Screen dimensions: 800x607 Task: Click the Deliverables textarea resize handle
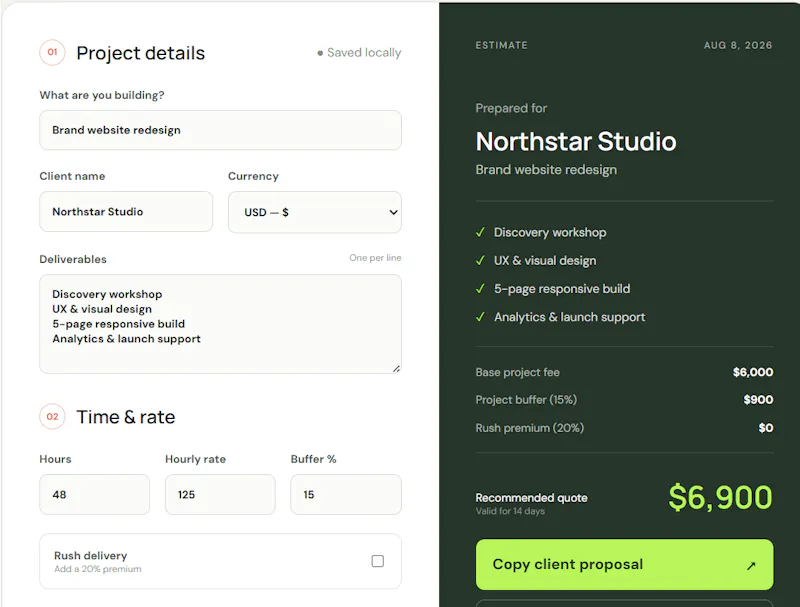(x=396, y=368)
